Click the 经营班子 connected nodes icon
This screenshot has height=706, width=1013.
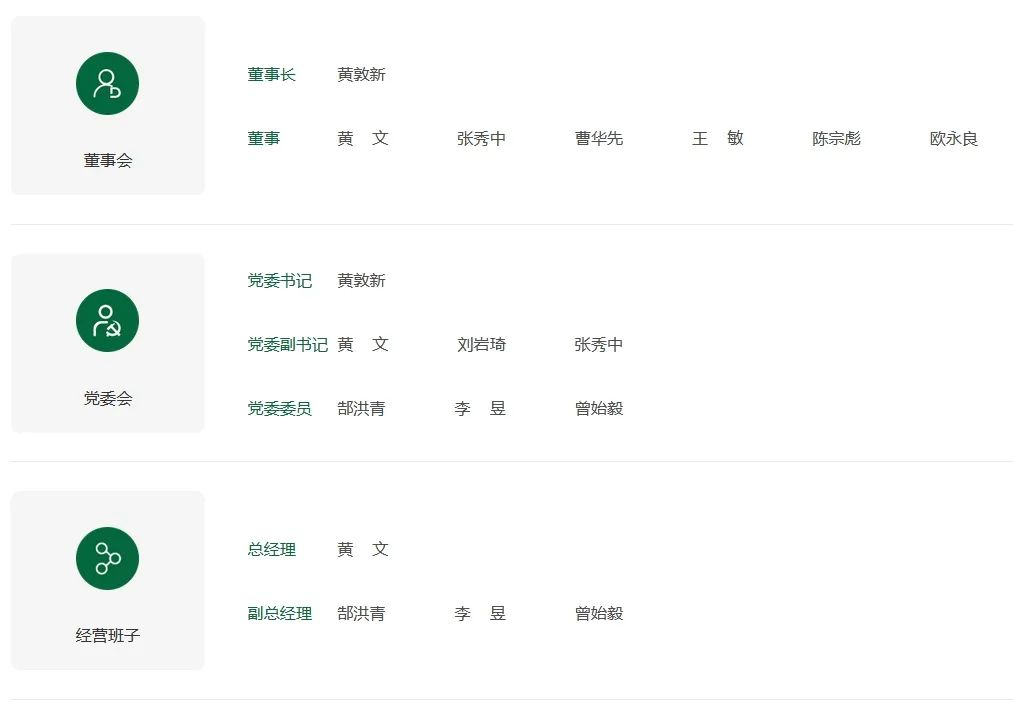tap(107, 558)
